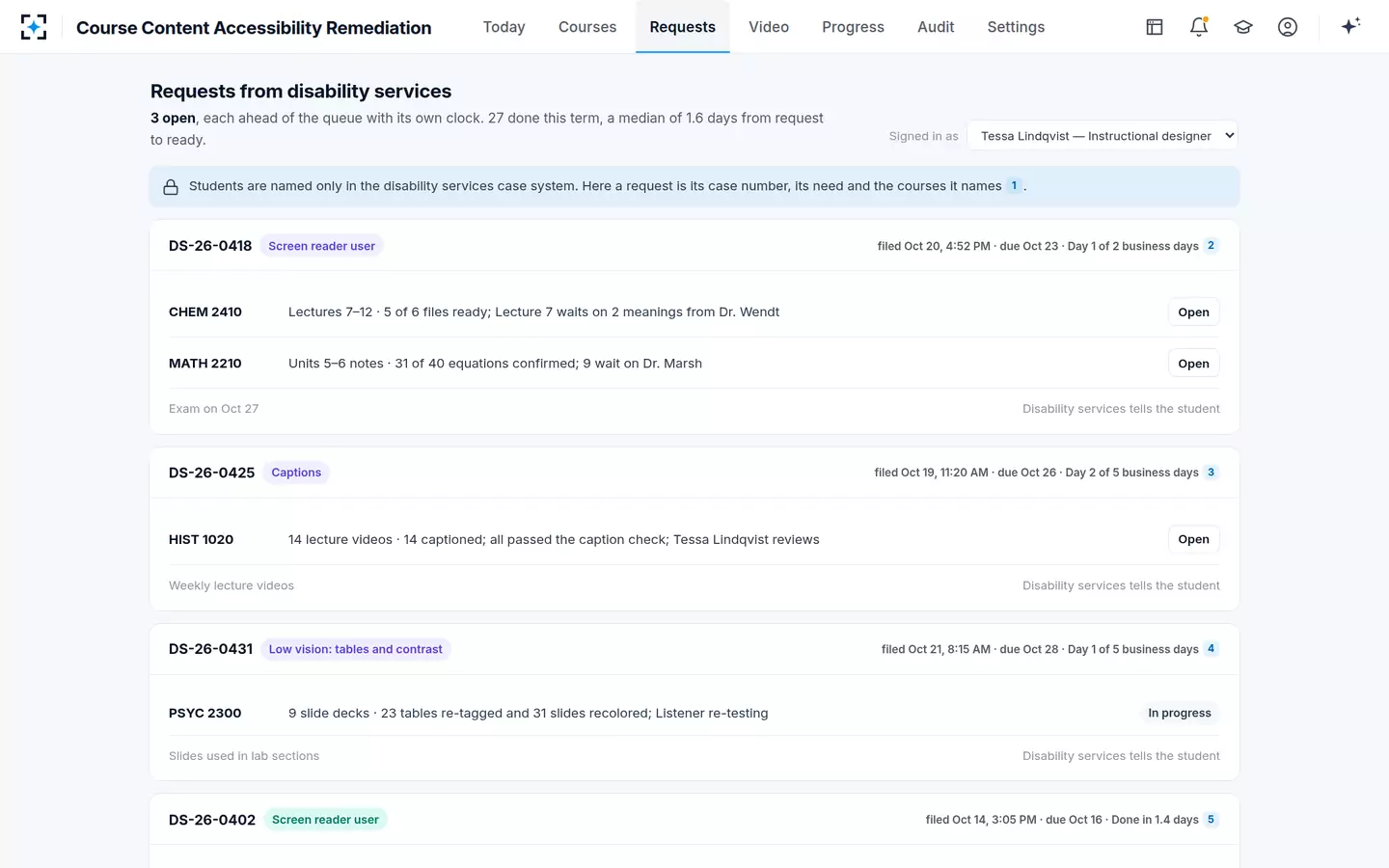The width and height of the screenshot is (1389, 868).
Task: Click the PSYC 2300 course label
Action: (205, 713)
